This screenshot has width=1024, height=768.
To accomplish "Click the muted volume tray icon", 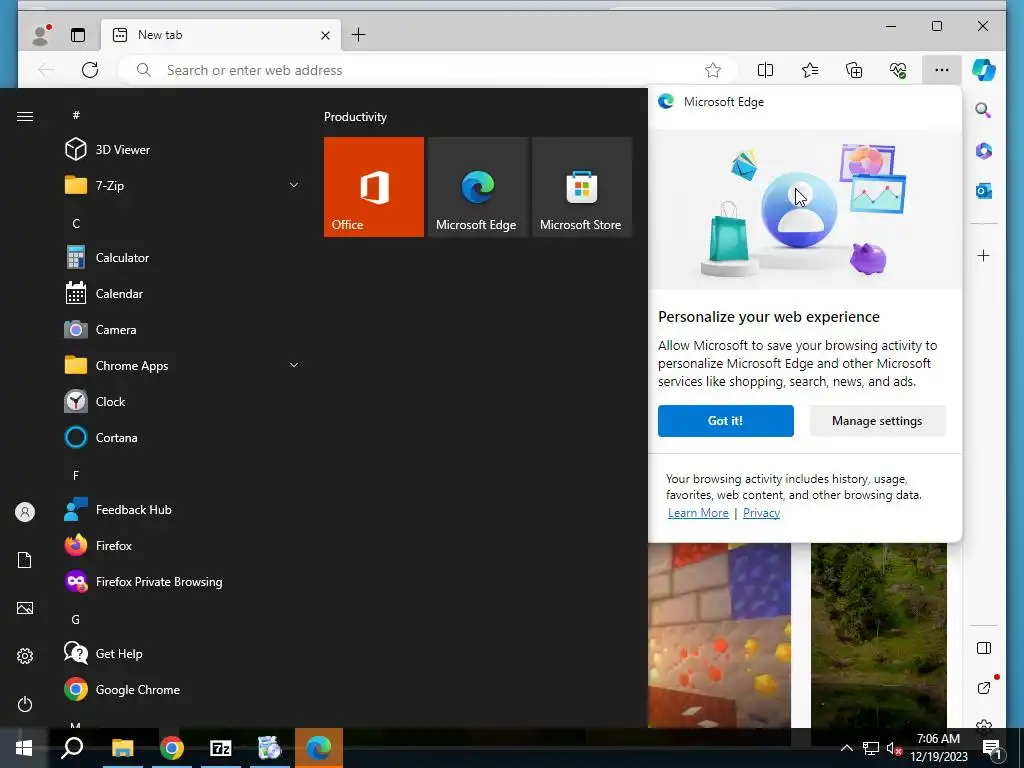I will (894, 748).
